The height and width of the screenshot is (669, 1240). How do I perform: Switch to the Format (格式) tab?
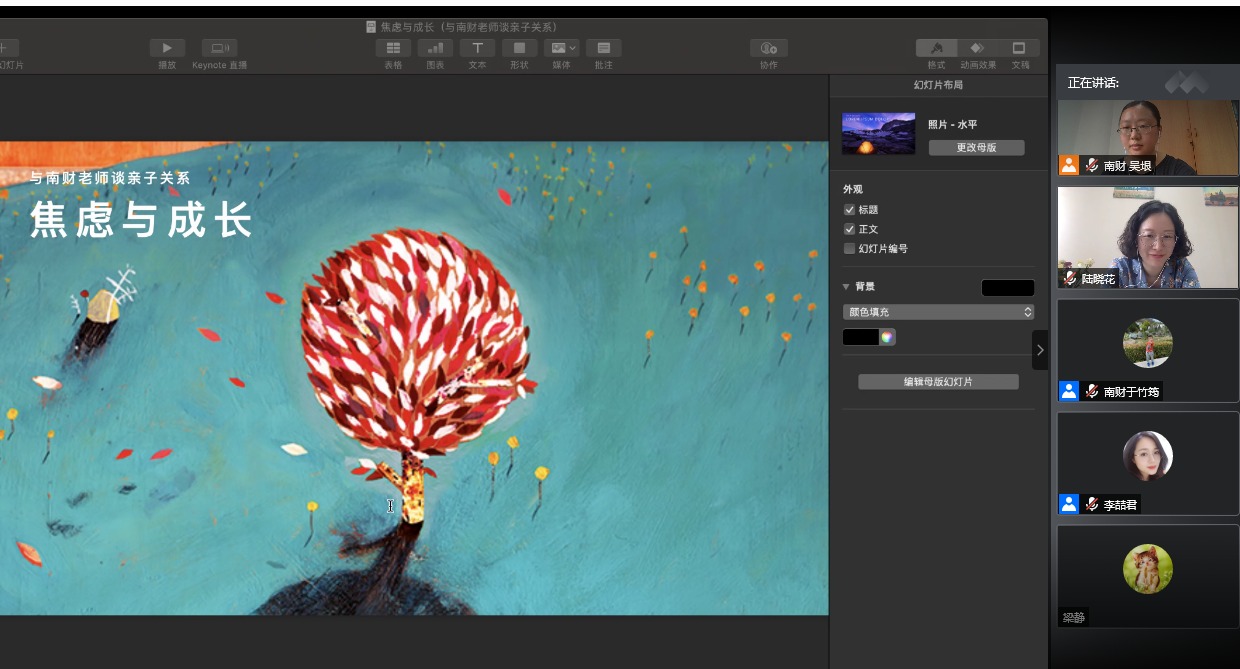click(x=936, y=48)
